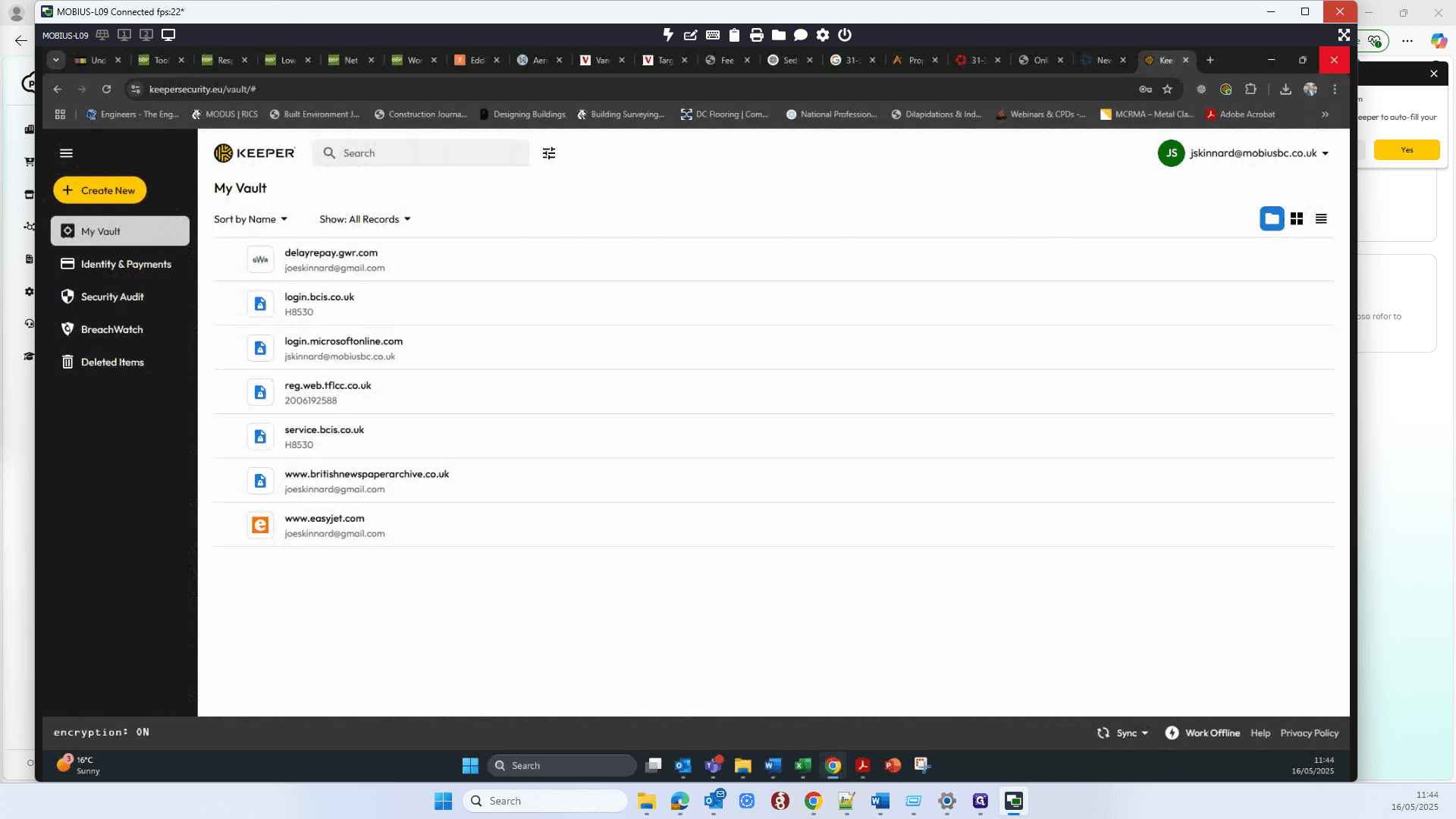This screenshot has height=819, width=1456.
Task: Open Deleted Items in the sidebar
Action: point(120,362)
